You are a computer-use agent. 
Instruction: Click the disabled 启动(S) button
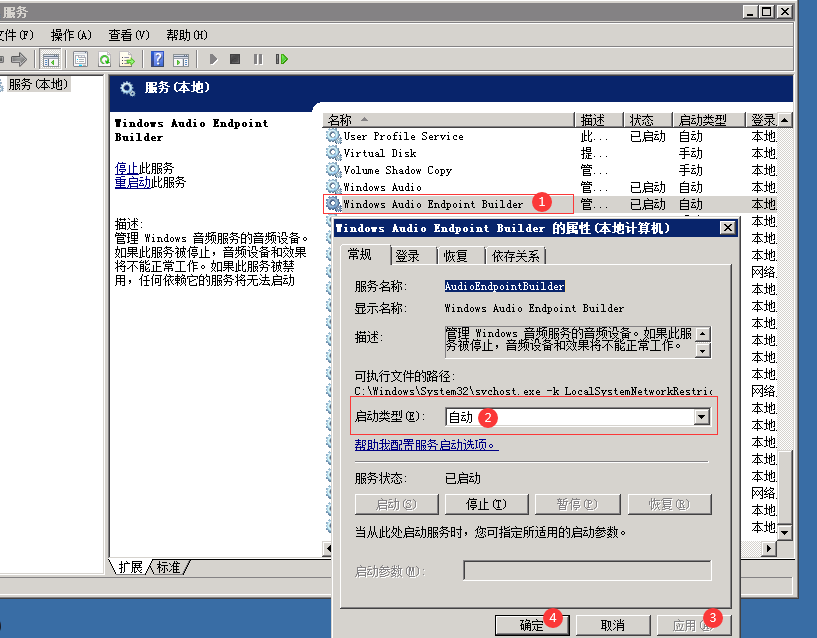tap(397, 504)
